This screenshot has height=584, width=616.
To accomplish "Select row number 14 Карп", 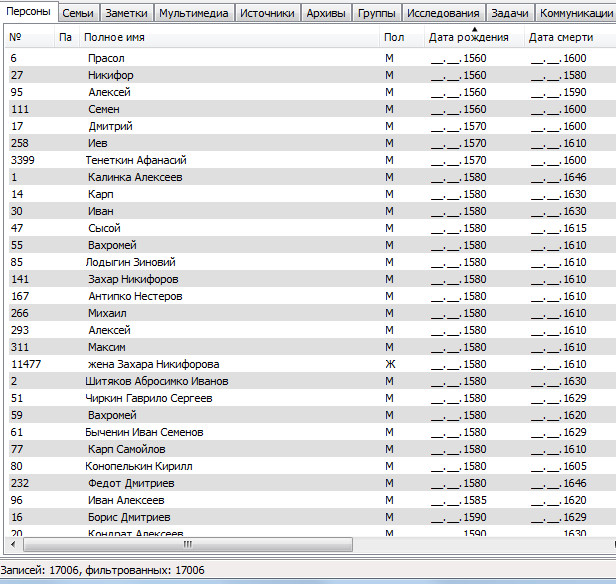I will tap(310, 194).
